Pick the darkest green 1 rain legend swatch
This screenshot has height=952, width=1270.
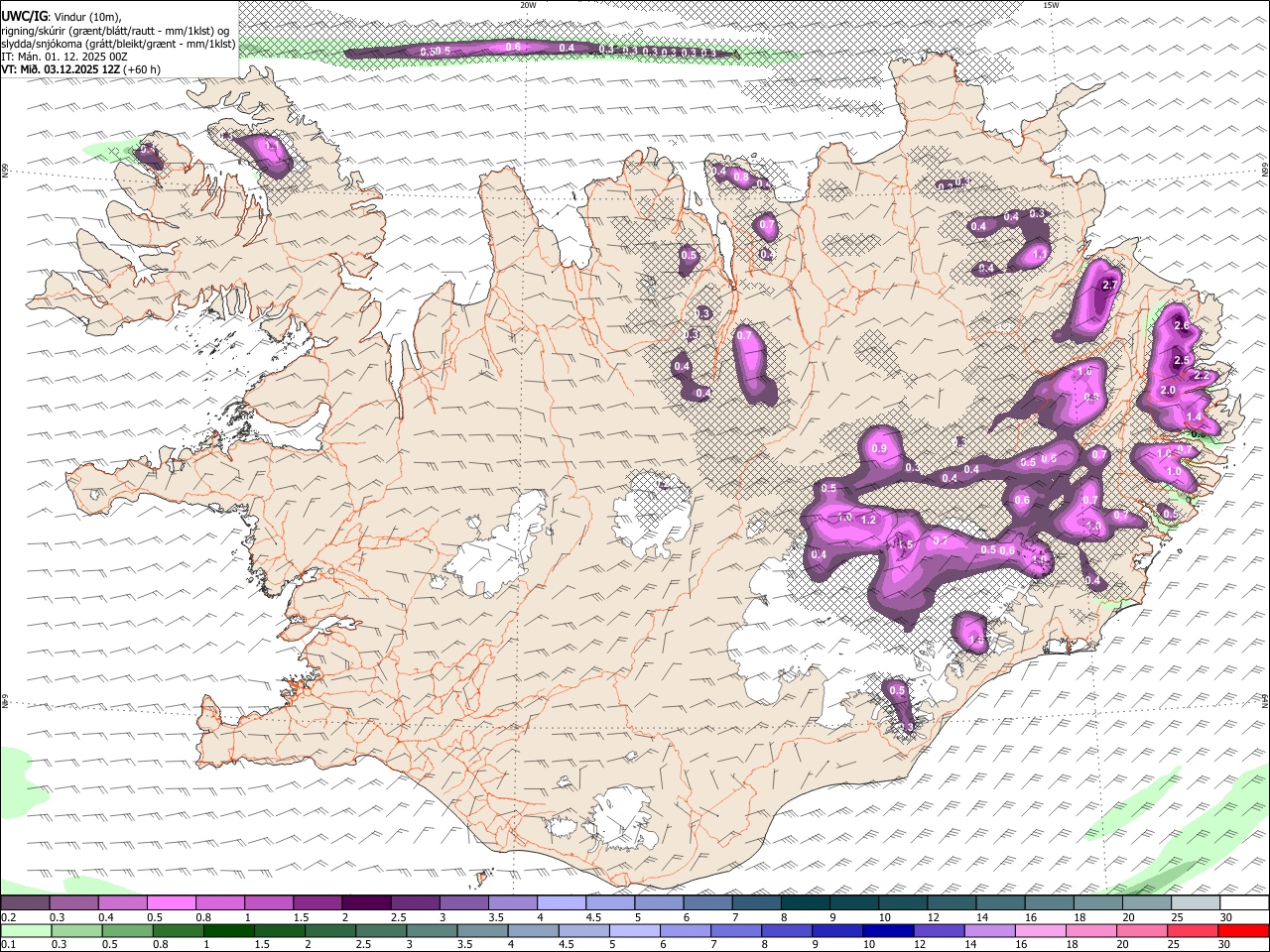point(228,930)
